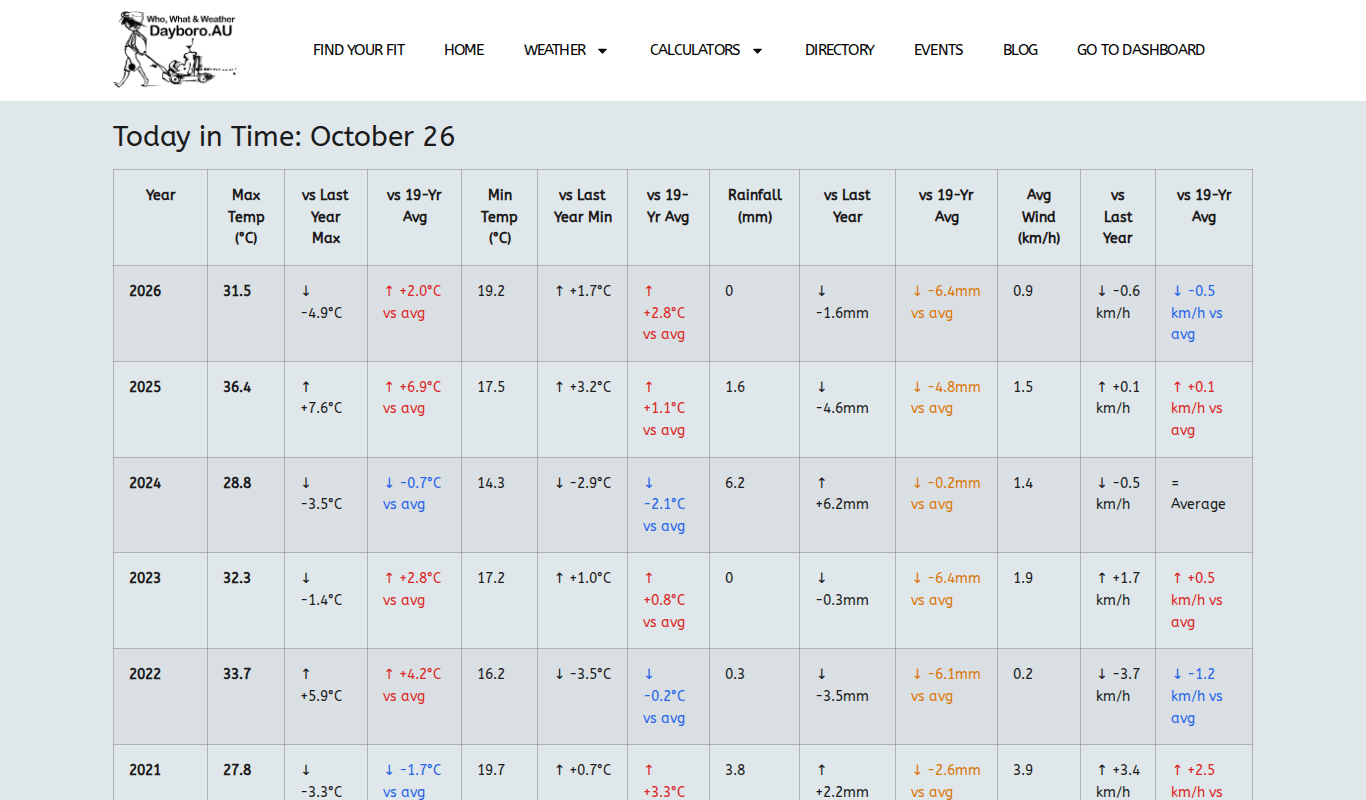Open the Directory menu item
The width and height of the screenshot is (1366, 800).
pos(840,50)
